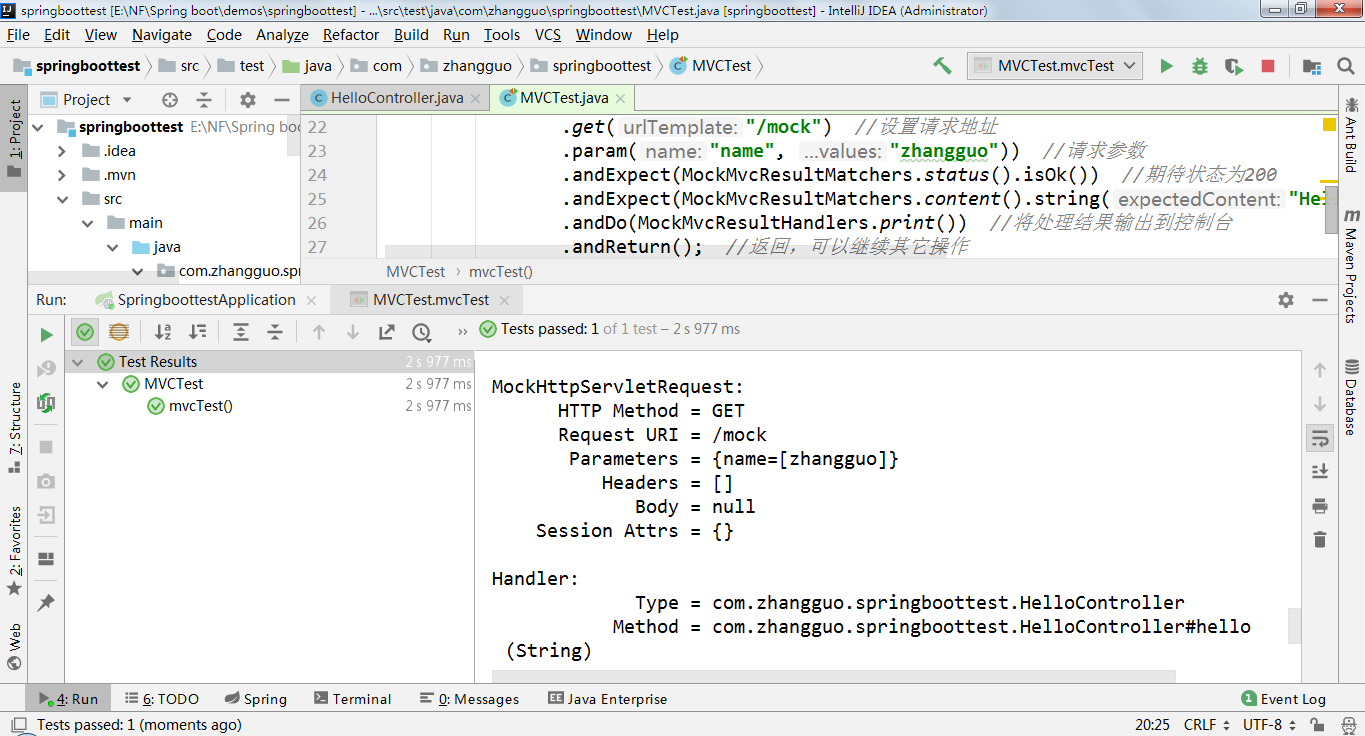Open the TODO tool window
Image resolution: width=1365 pixels, height=736 pixels.
[x=162, y=699]
